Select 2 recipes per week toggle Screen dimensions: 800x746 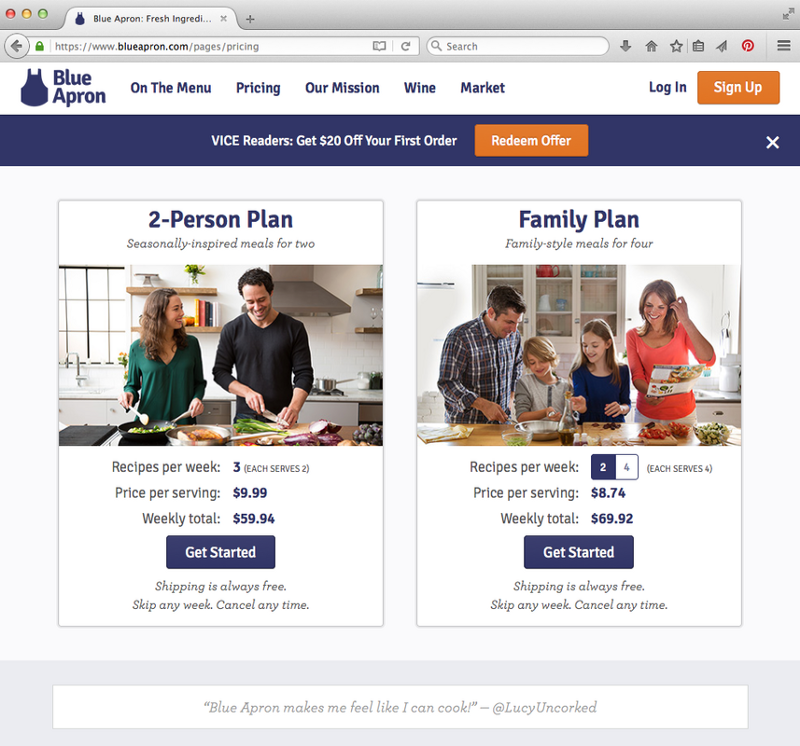pos(603,467)
